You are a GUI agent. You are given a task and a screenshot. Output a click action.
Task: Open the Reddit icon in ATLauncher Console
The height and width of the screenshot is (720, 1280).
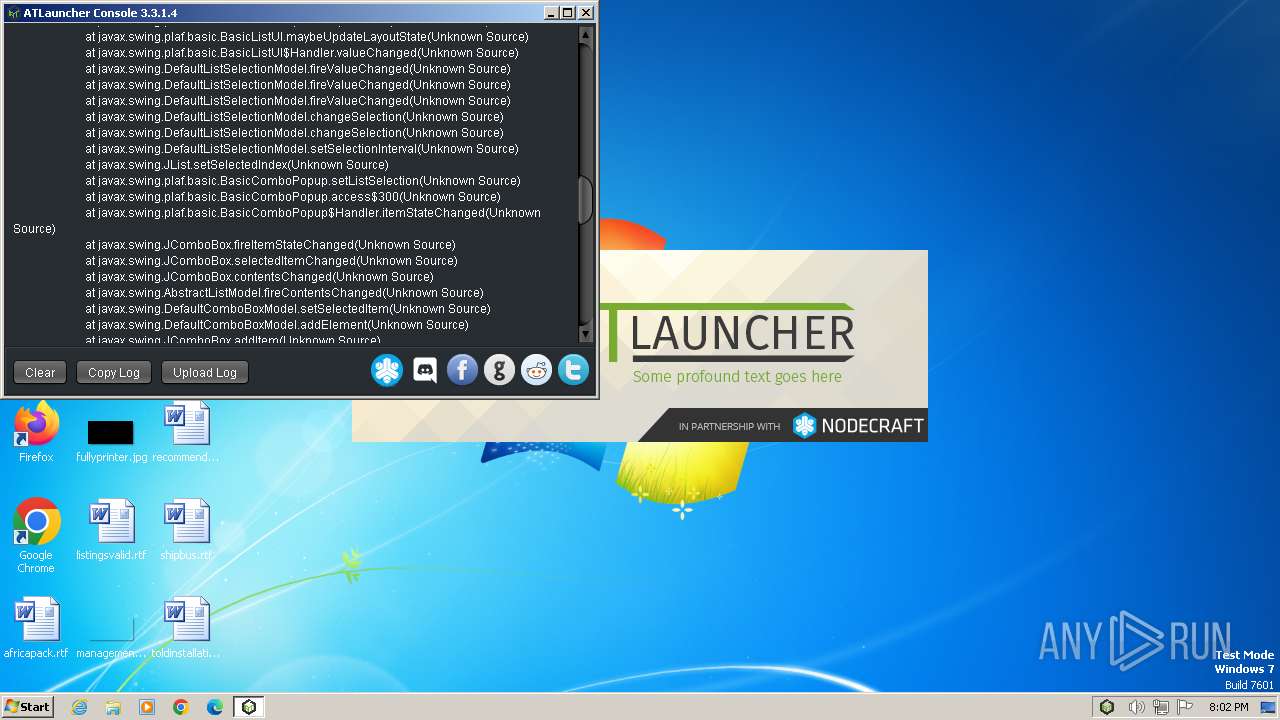(x=536, y=371)
